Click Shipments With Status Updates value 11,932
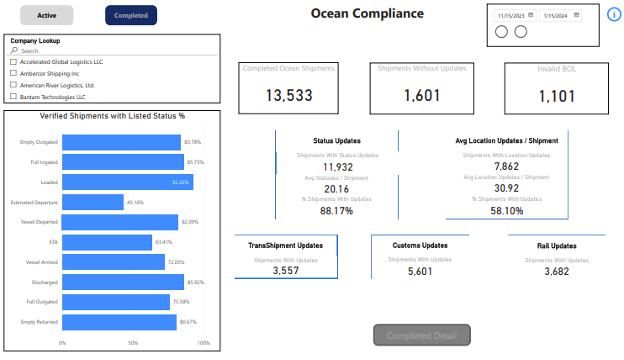The width and height of the screenshot is (624, 360). [338, 167]
